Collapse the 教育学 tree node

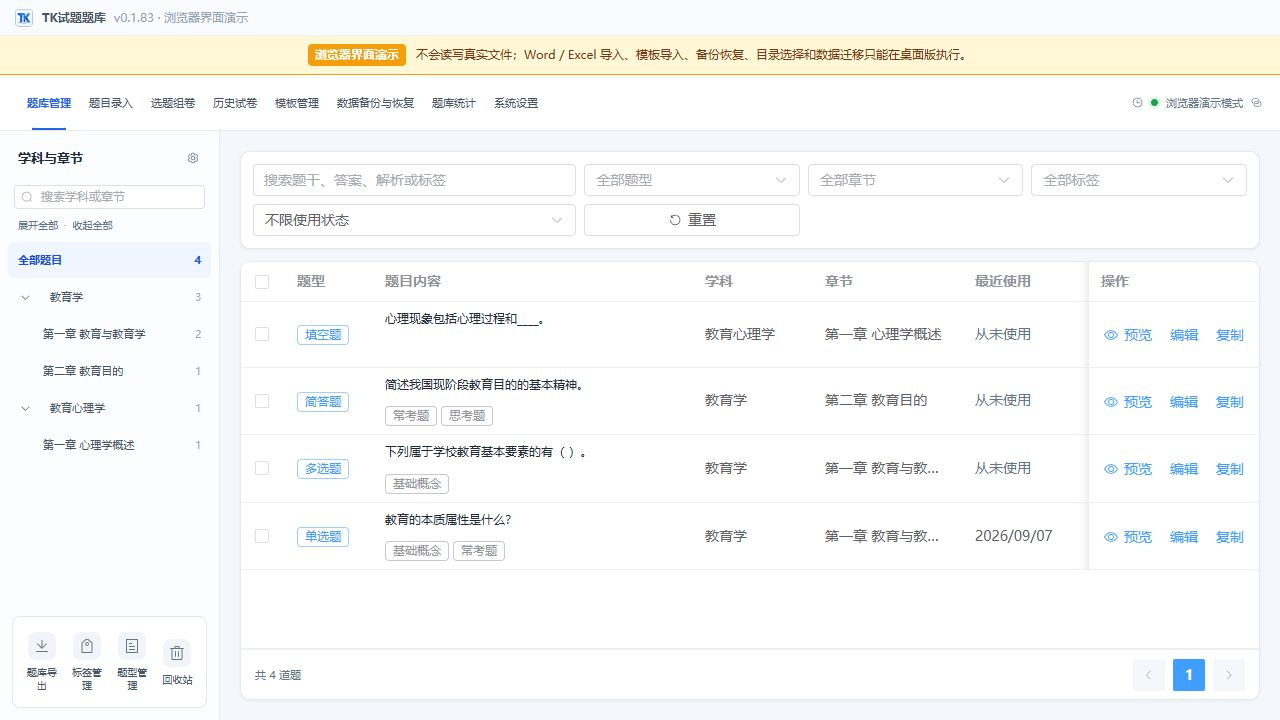(25, 297)
